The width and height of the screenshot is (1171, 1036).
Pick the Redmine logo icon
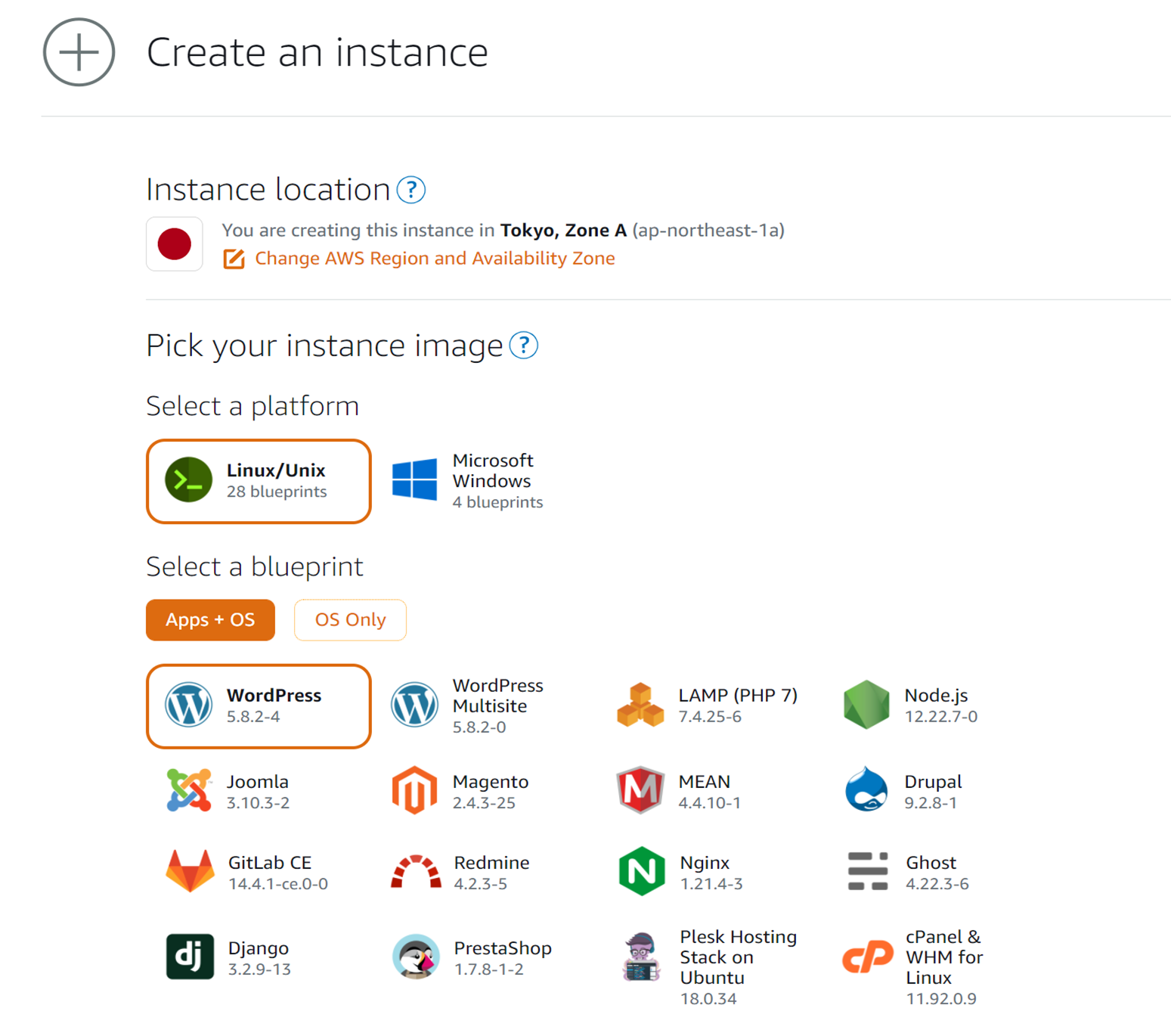(x=416, y=871)
